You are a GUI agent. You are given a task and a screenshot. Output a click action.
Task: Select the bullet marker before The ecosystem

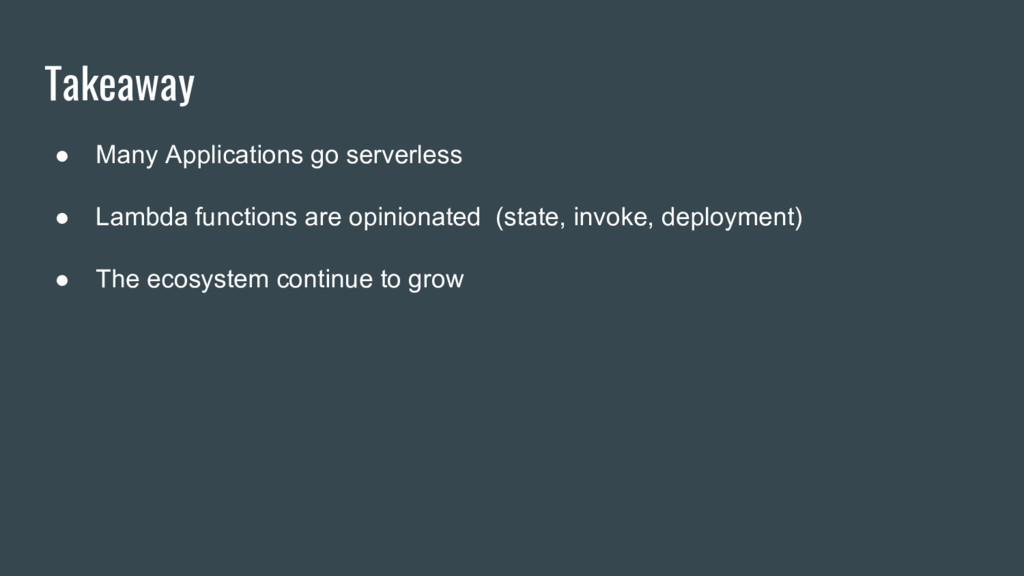click(62, 280)
